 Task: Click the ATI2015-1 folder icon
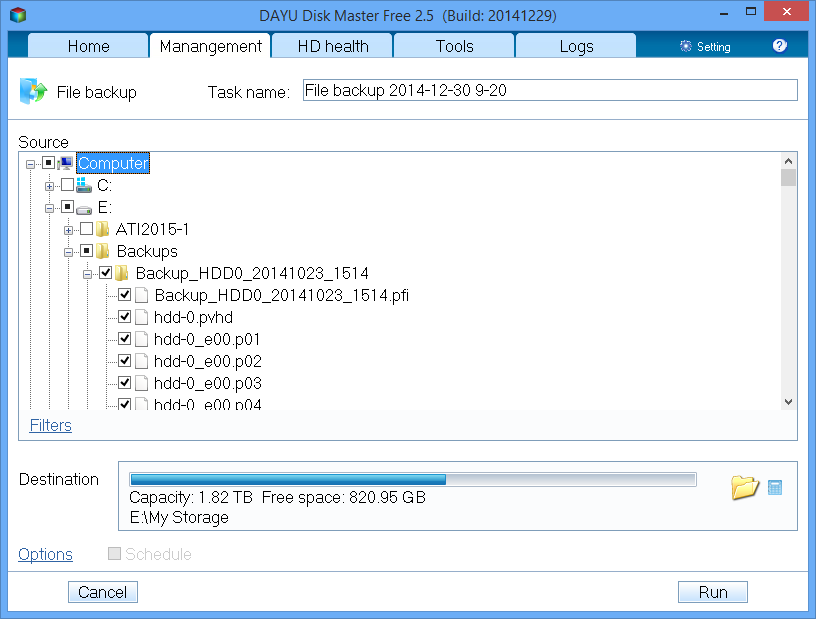[x=103, y=229]
